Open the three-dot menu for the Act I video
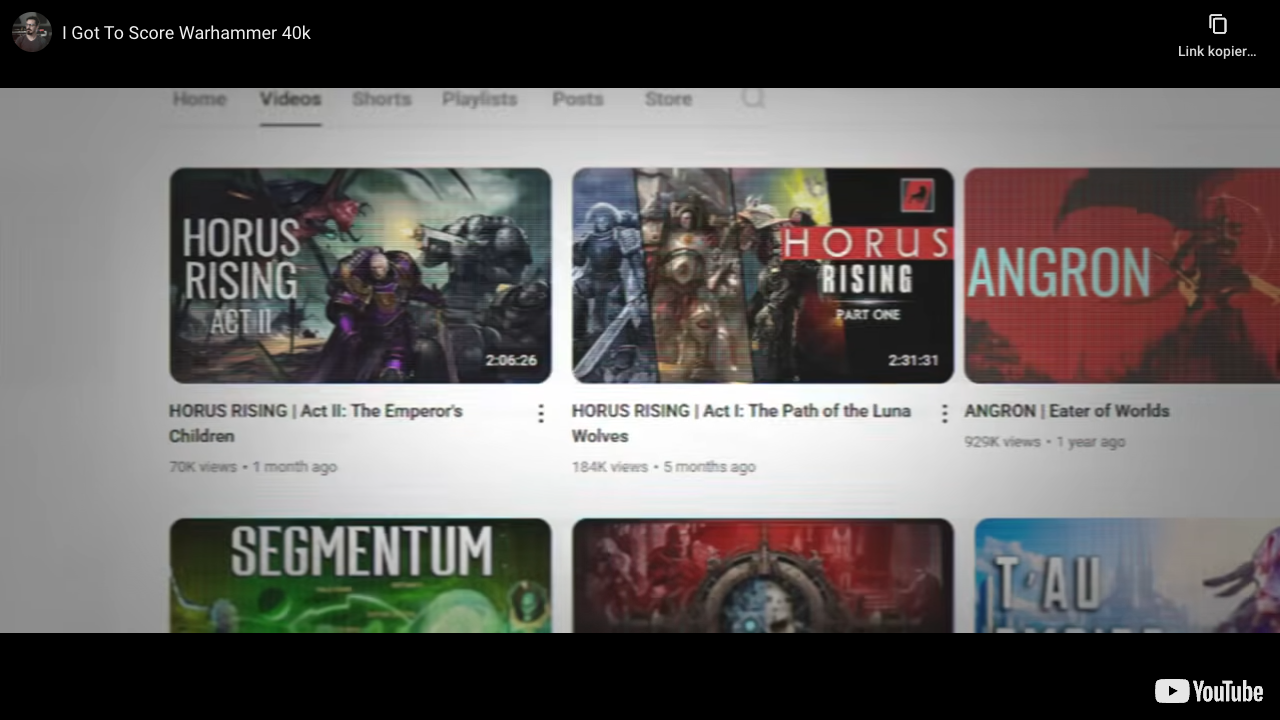The width and height of the screenshot is (1280, 720). (944, 413)
